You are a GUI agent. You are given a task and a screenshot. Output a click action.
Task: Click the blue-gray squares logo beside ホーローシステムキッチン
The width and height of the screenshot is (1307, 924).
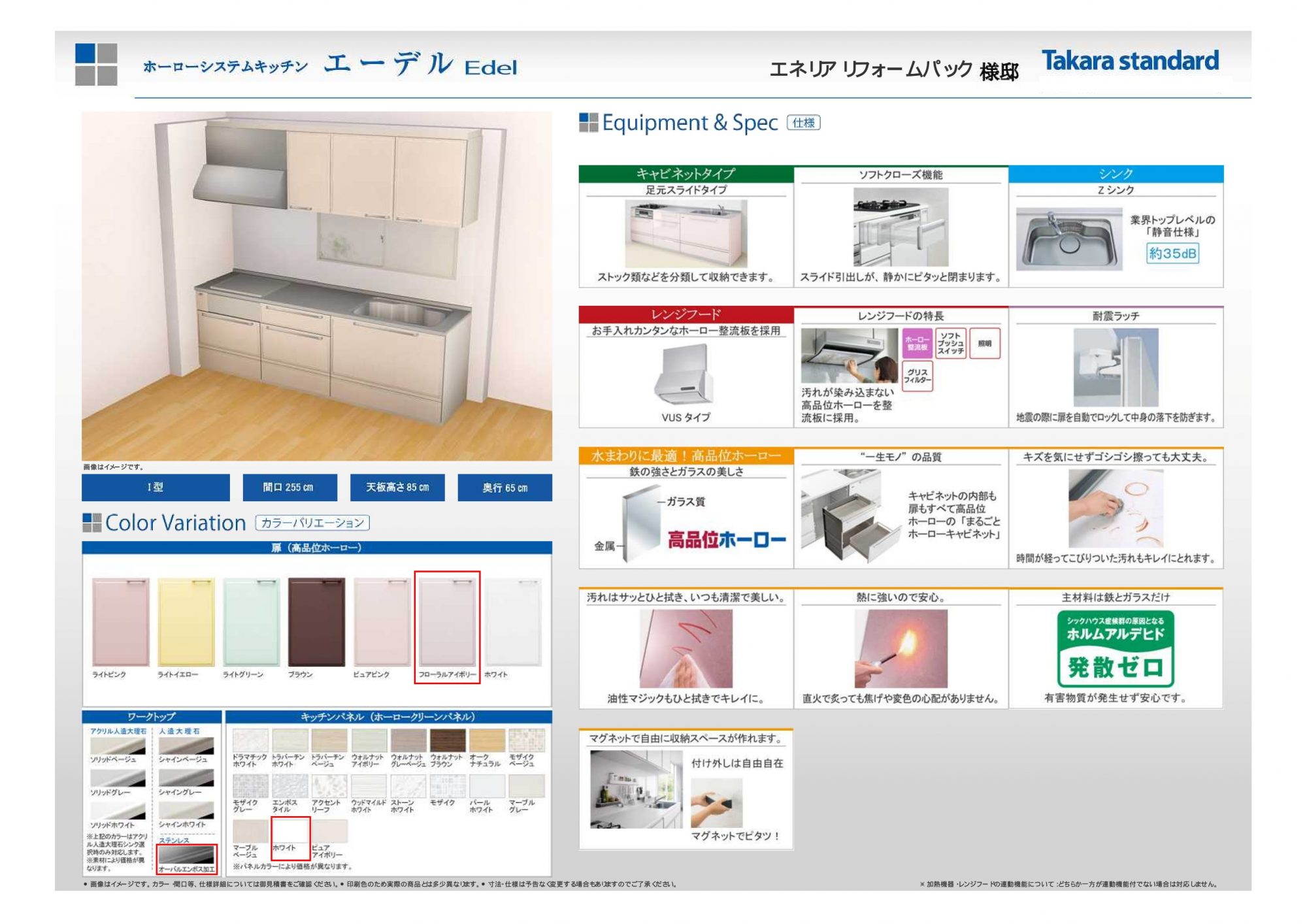(96, 64)
